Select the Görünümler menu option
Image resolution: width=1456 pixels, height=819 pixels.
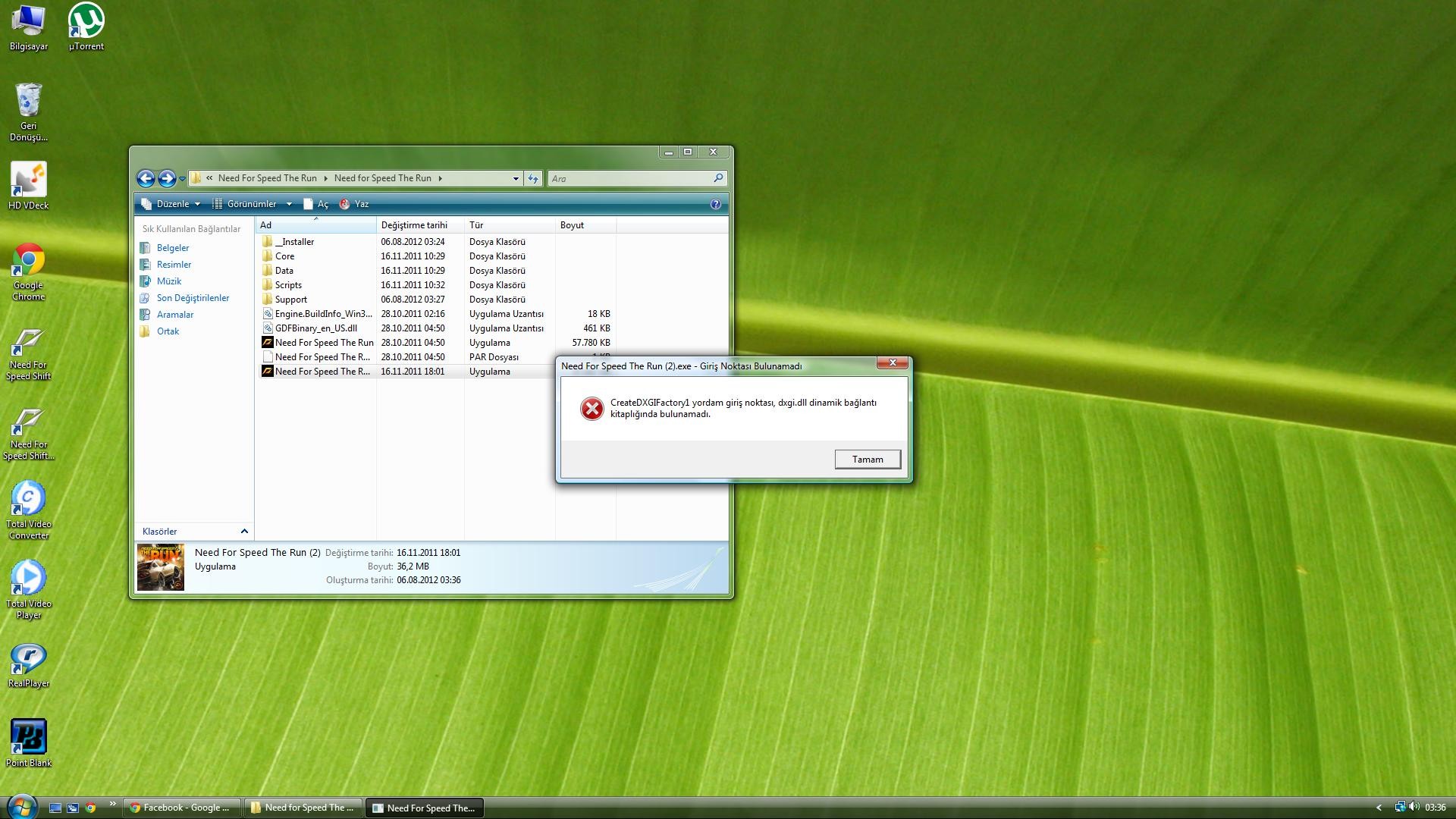[250, 203]
